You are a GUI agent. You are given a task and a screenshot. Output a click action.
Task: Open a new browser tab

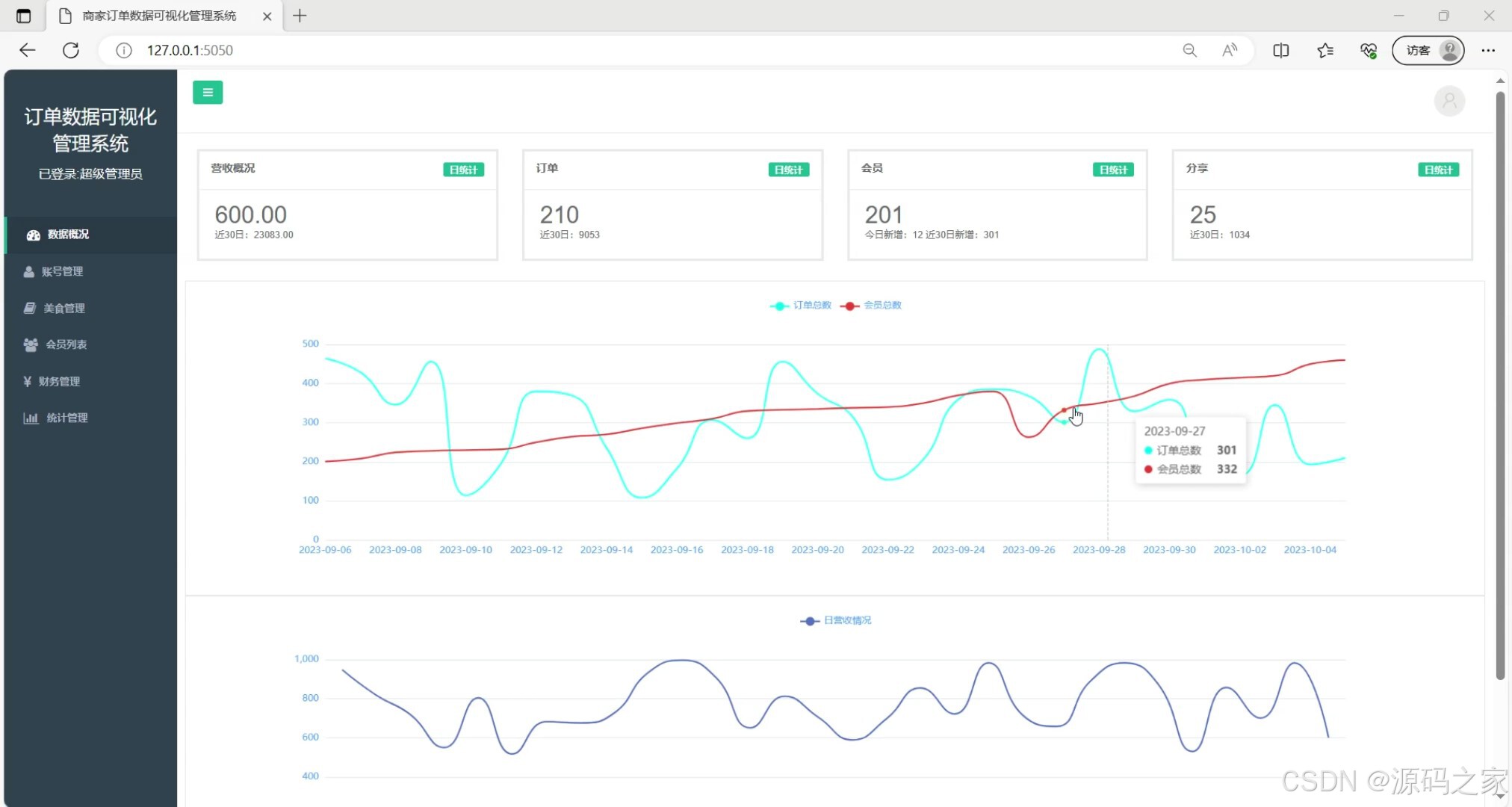pos(300,16)
